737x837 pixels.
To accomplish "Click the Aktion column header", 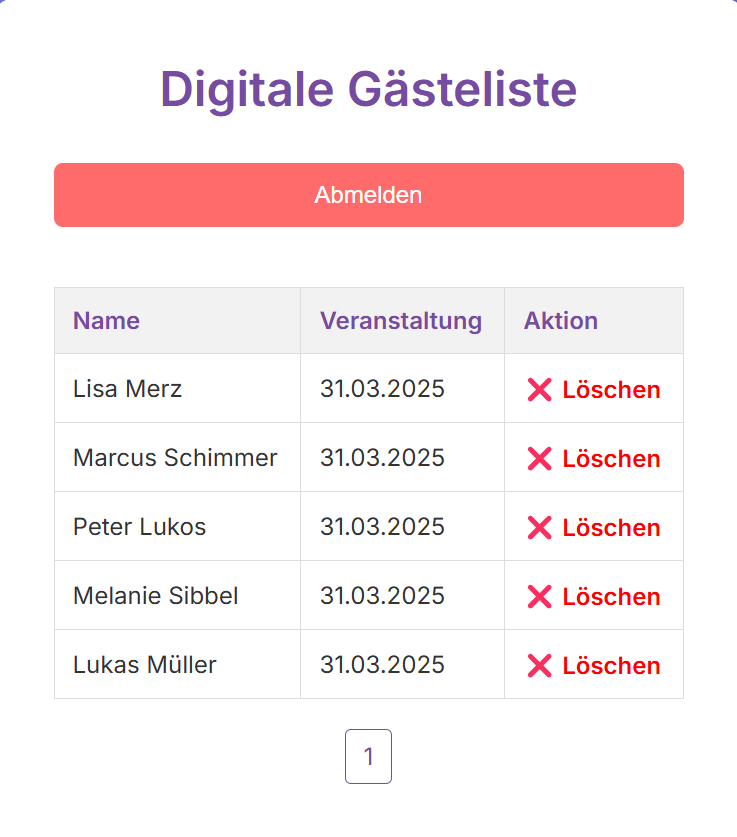I will coord(561,321).
